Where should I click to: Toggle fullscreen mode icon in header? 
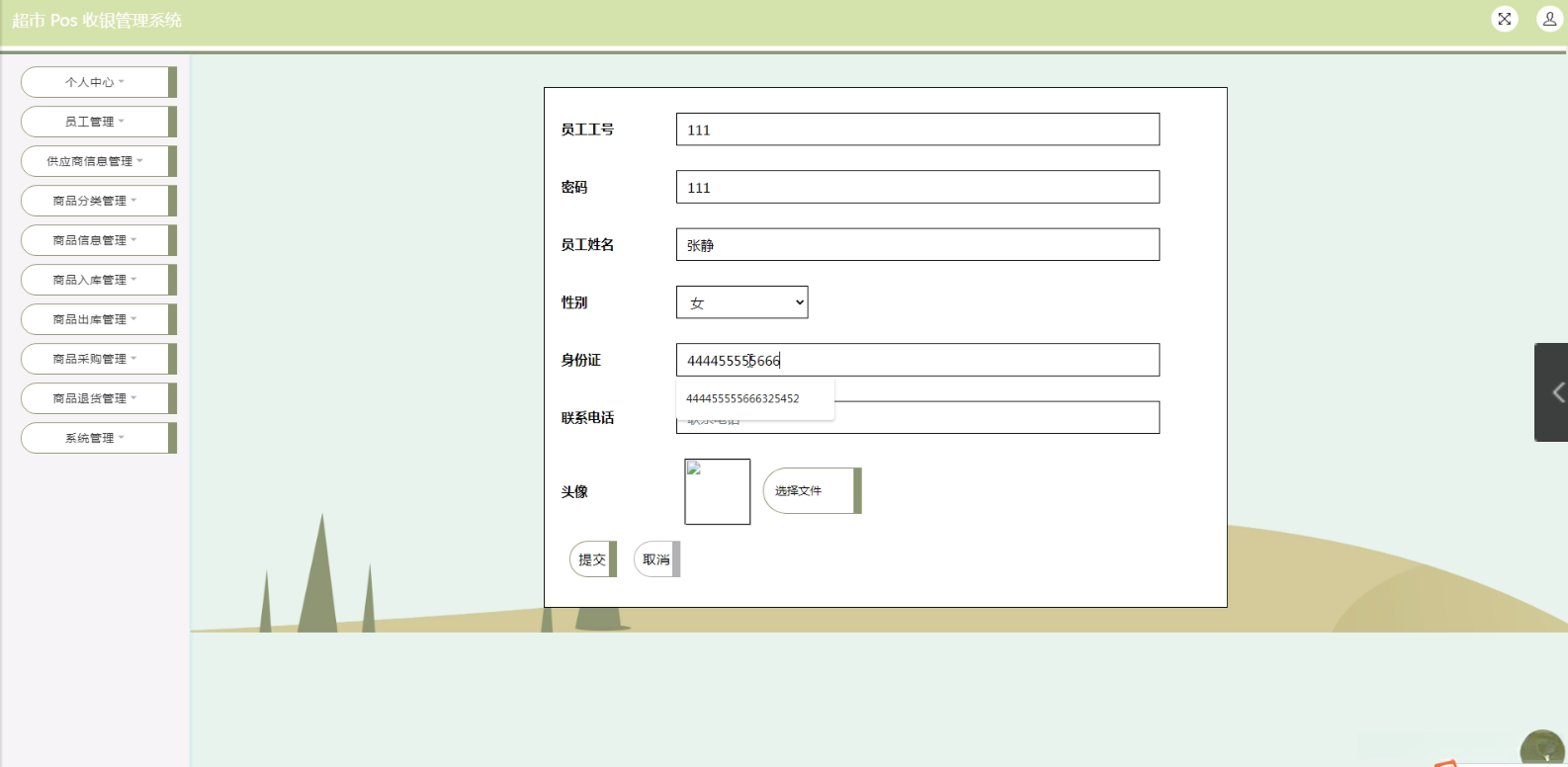(x=1504, y=19)
